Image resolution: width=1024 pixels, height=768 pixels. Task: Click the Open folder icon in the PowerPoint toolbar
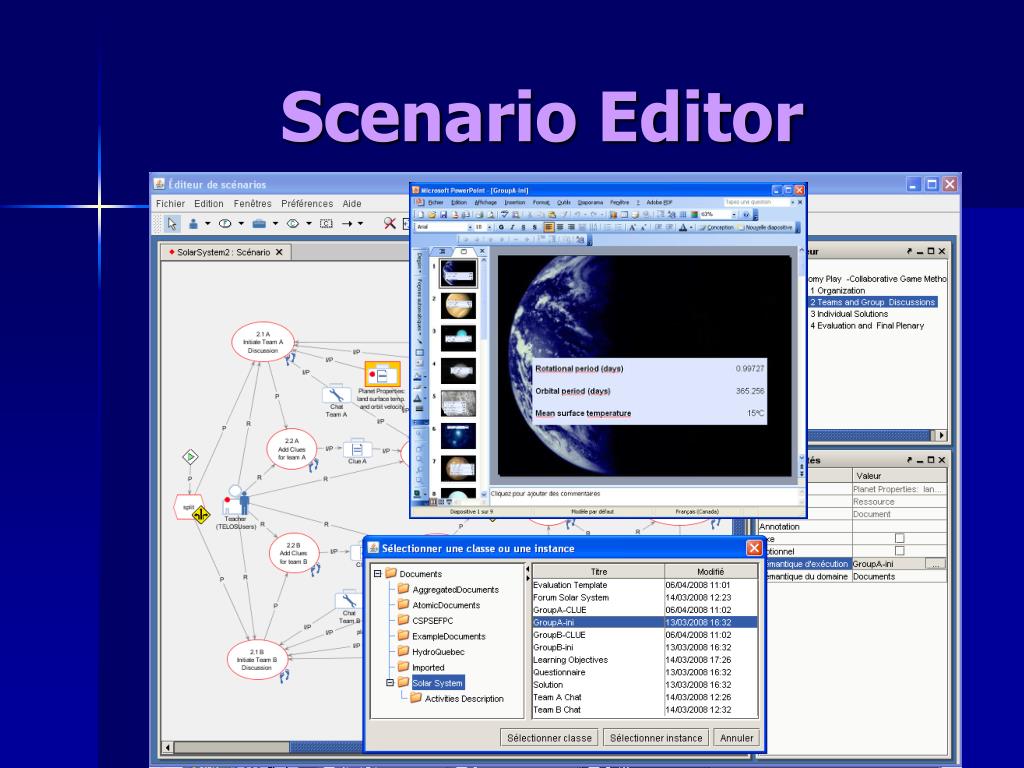point(432,214)
